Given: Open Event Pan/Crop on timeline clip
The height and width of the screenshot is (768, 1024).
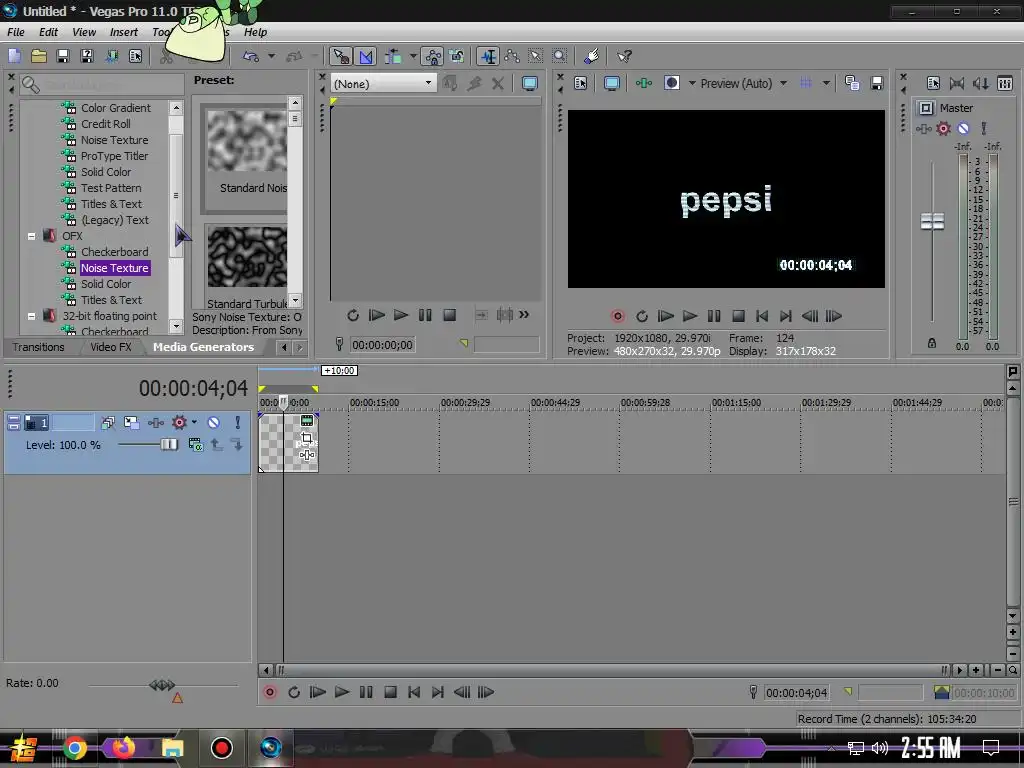Looking at the screenshot, I should [x=306, y=438].
